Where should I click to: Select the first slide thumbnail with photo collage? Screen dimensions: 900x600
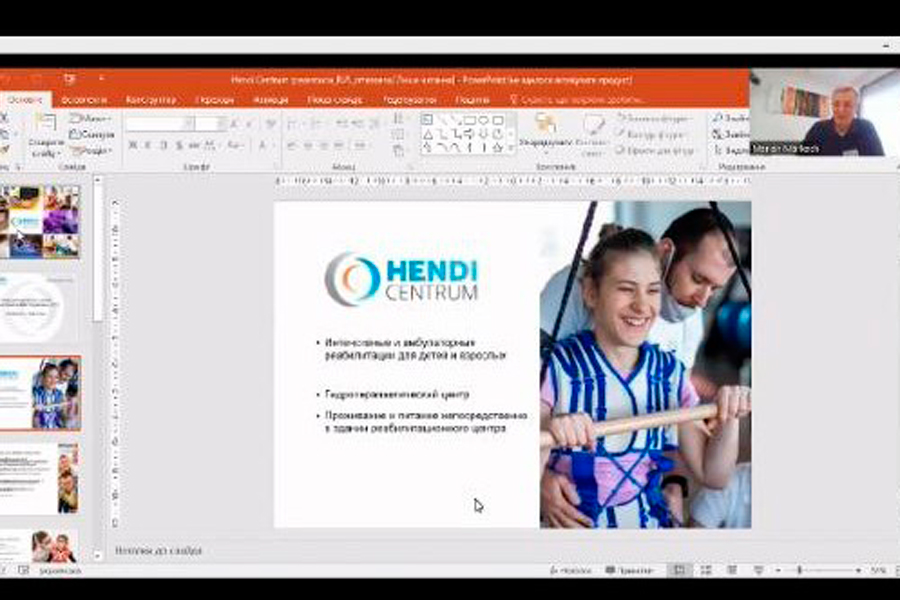40,222
